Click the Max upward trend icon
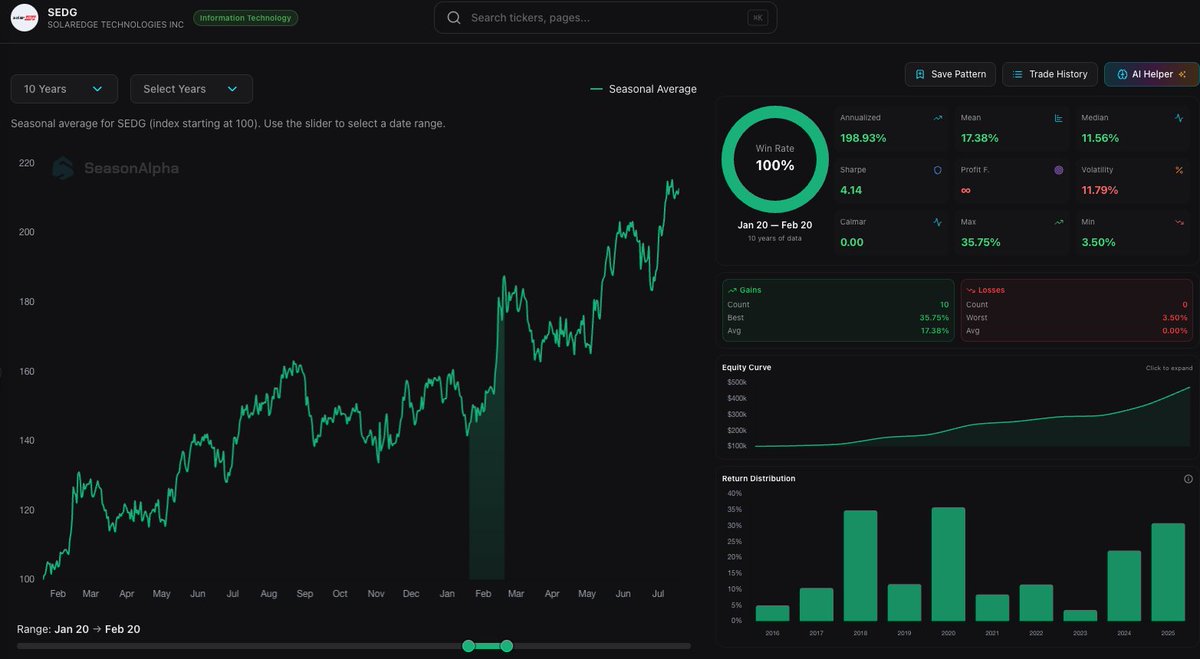 coord(1058,222)
